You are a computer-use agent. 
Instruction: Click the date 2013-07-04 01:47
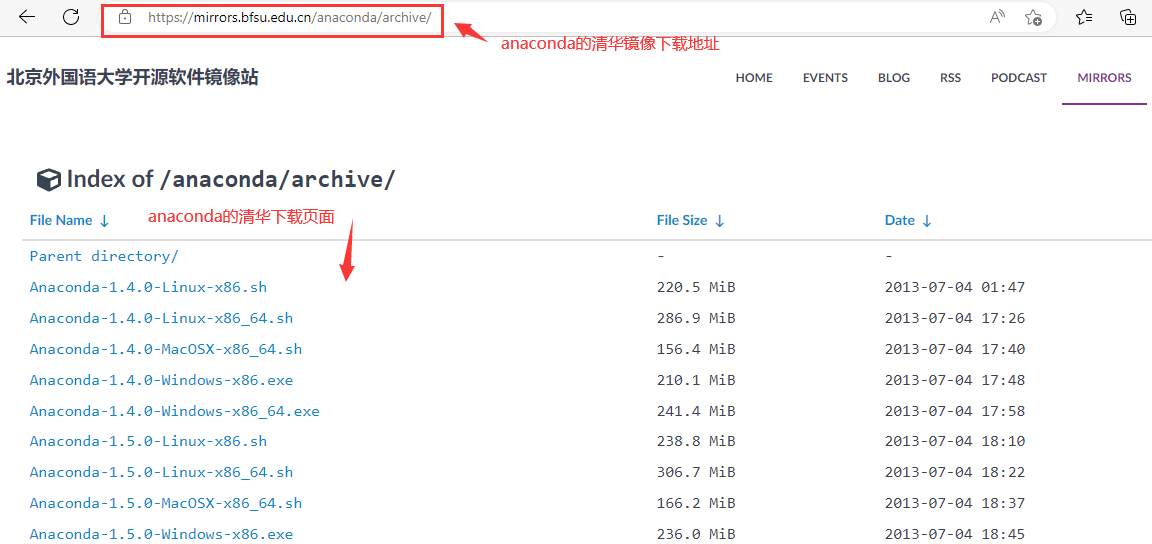(x=954, y=287)
